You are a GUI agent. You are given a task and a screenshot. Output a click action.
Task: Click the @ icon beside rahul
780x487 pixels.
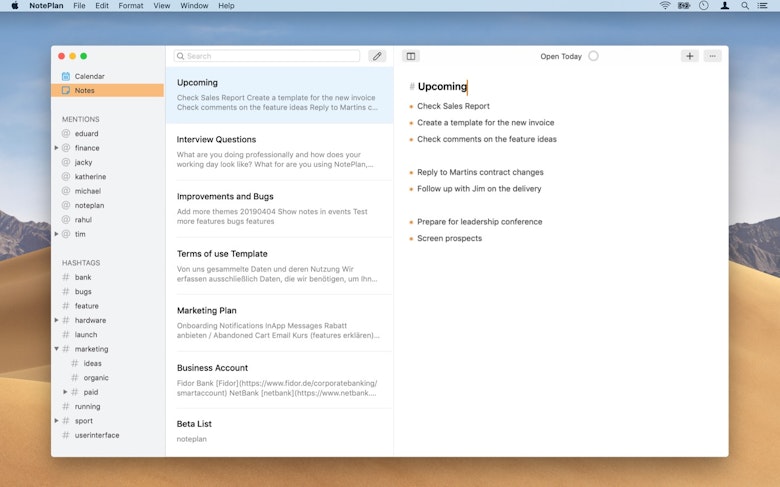66,219
